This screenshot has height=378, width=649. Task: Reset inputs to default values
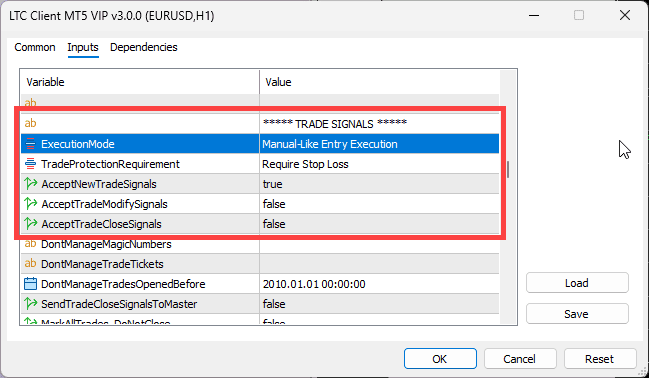pos(600,359)
